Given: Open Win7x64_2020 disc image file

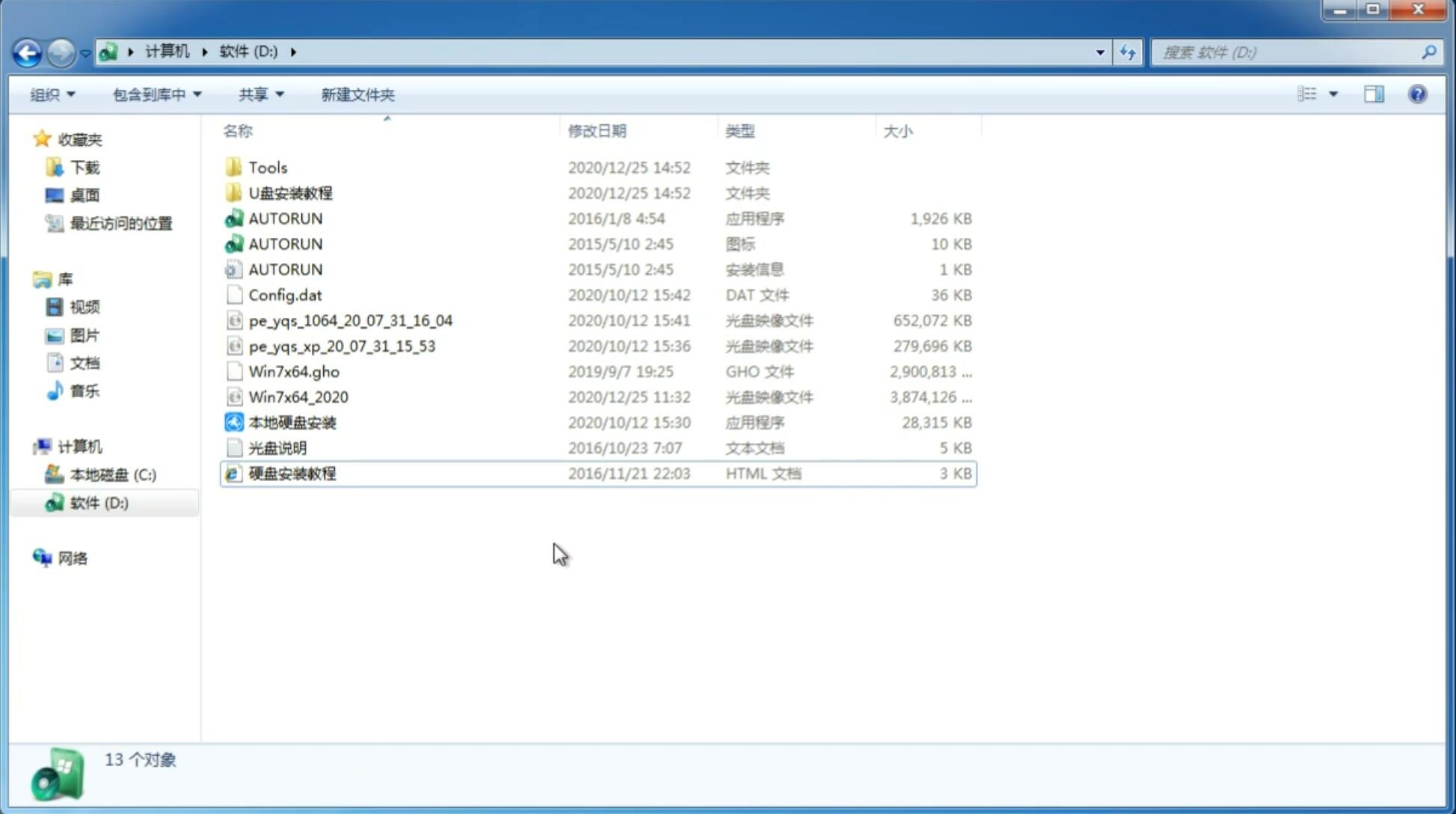Looking at the screenshot, I should point(298,396).
